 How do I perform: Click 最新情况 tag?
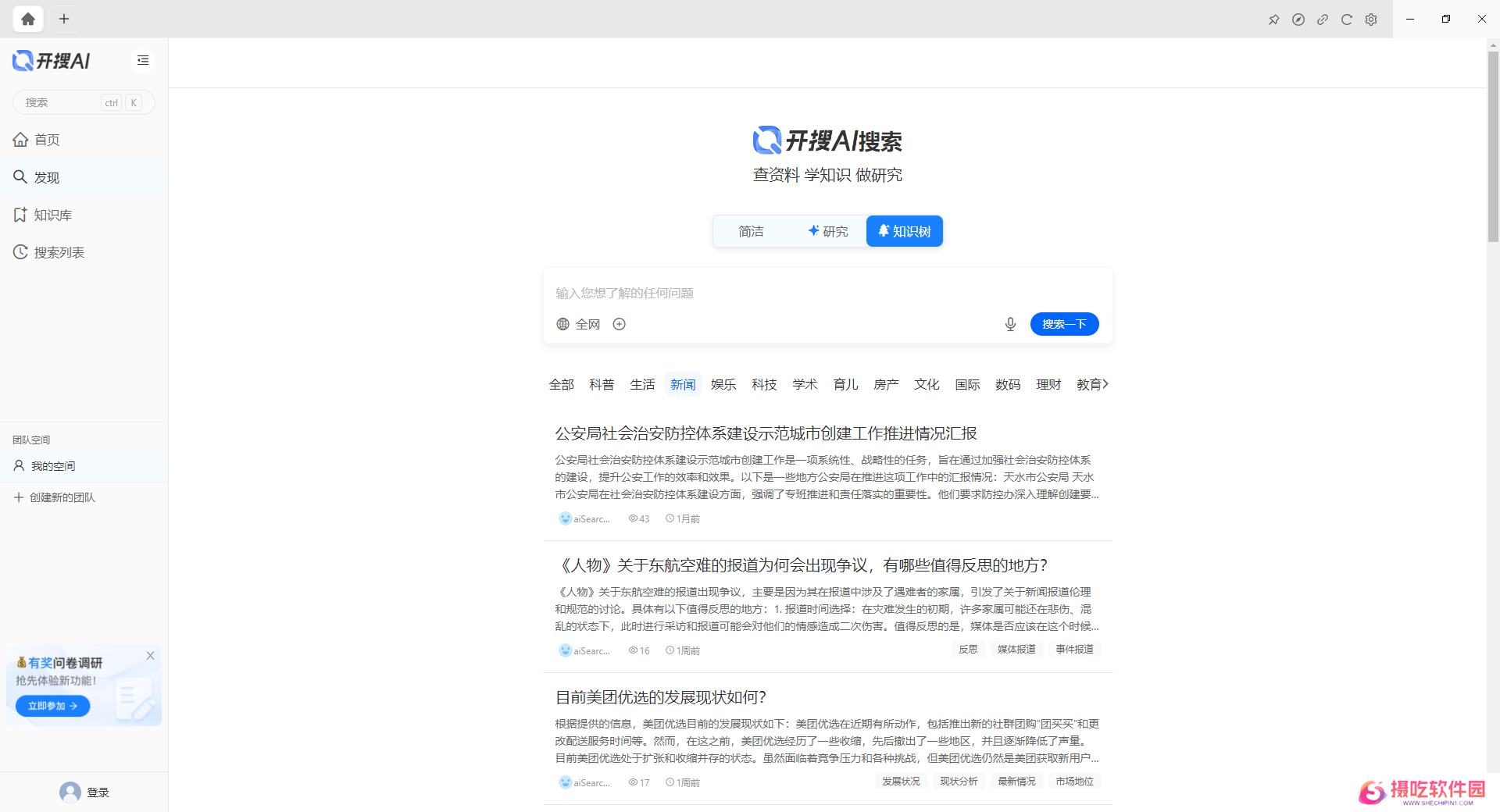(x=1016, y=782)
